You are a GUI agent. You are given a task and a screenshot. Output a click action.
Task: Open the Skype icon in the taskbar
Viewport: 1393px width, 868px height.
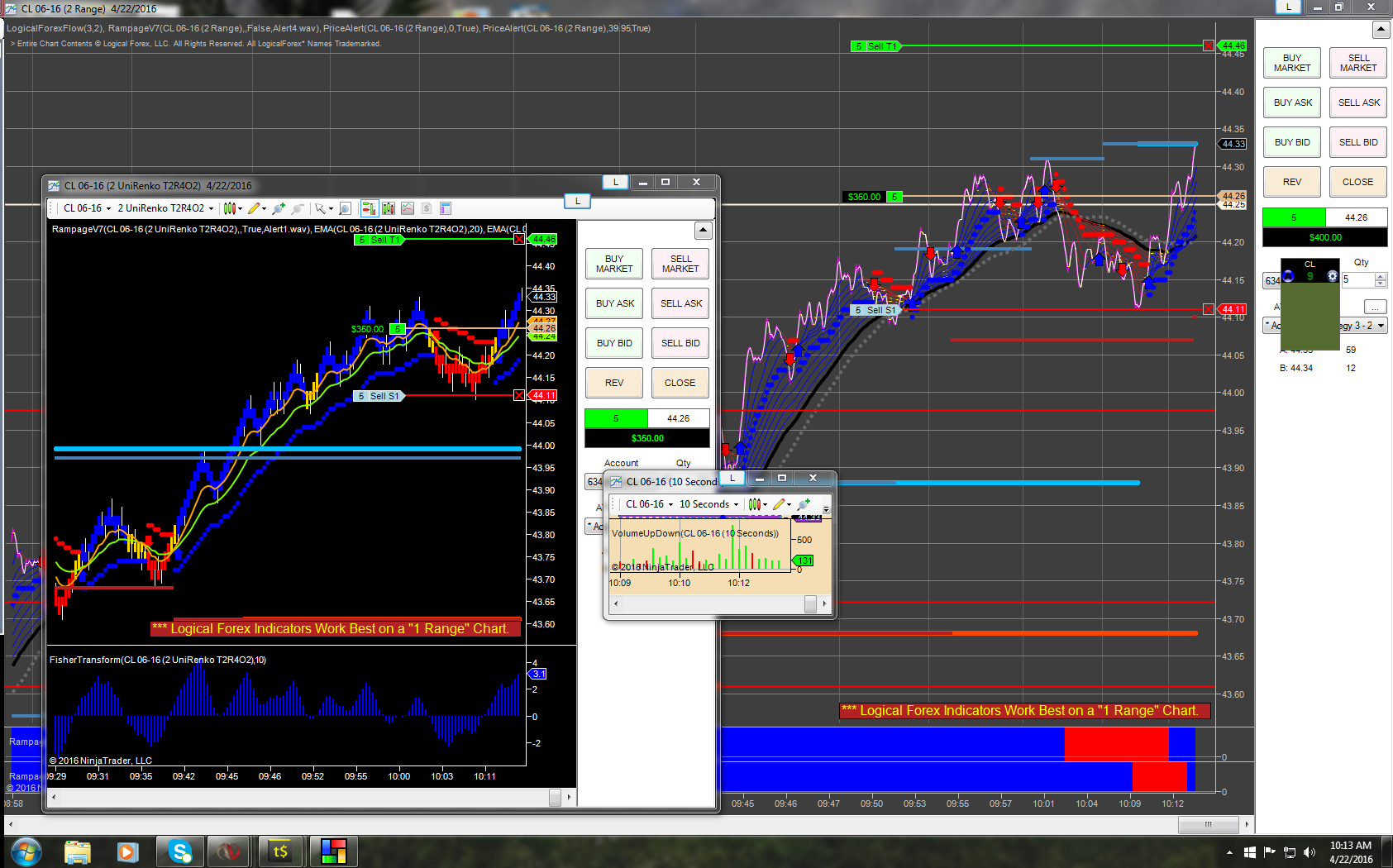[180, 851]
